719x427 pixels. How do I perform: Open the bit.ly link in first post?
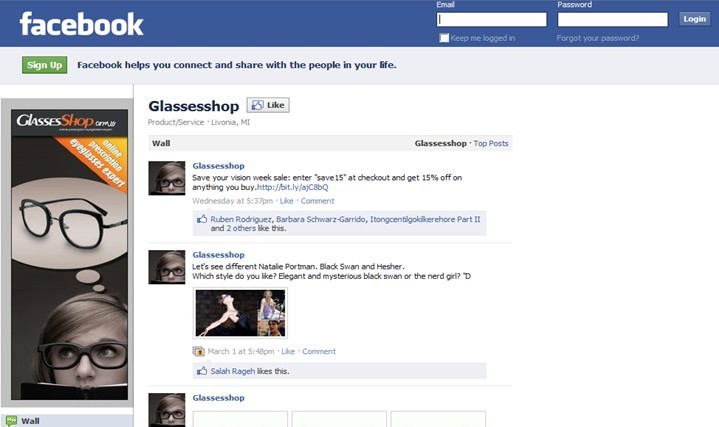coord(293,187)
